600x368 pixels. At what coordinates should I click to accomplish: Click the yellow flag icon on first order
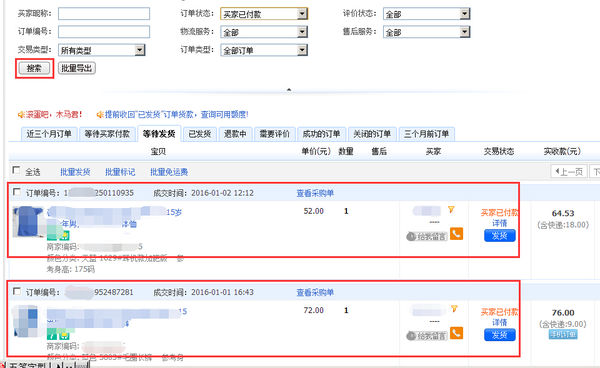[451, 210]
